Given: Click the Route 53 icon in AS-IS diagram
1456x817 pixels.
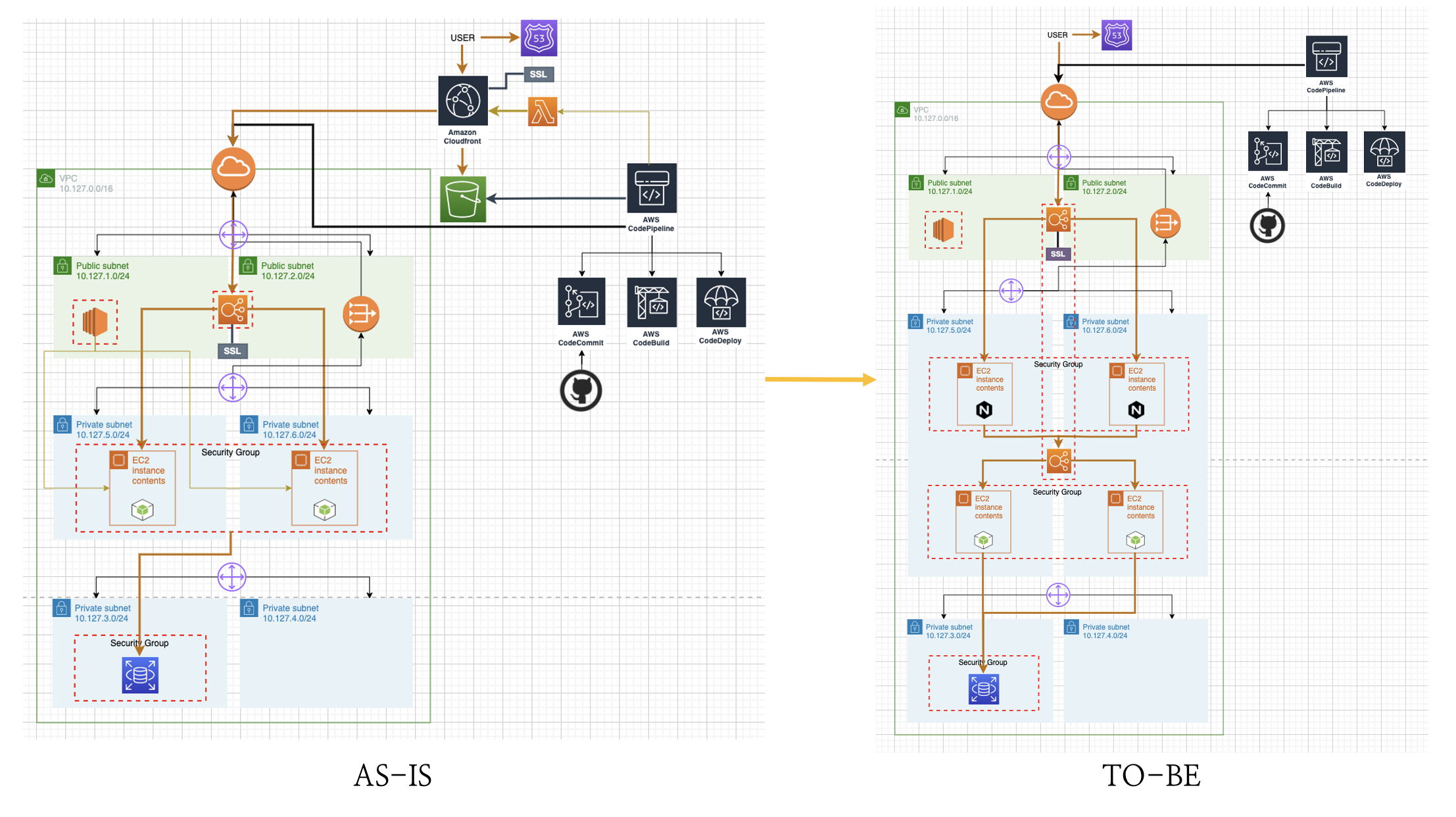Looking at the screenshot, I should [539, 38].
